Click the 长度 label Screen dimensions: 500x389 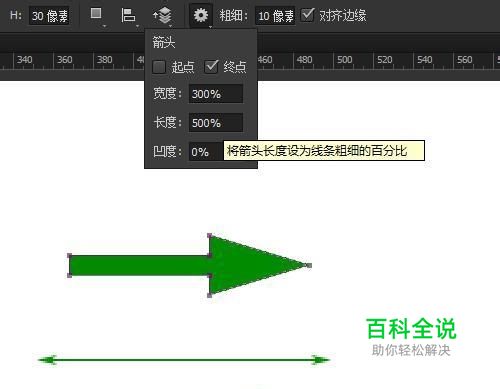coord(168,122)
